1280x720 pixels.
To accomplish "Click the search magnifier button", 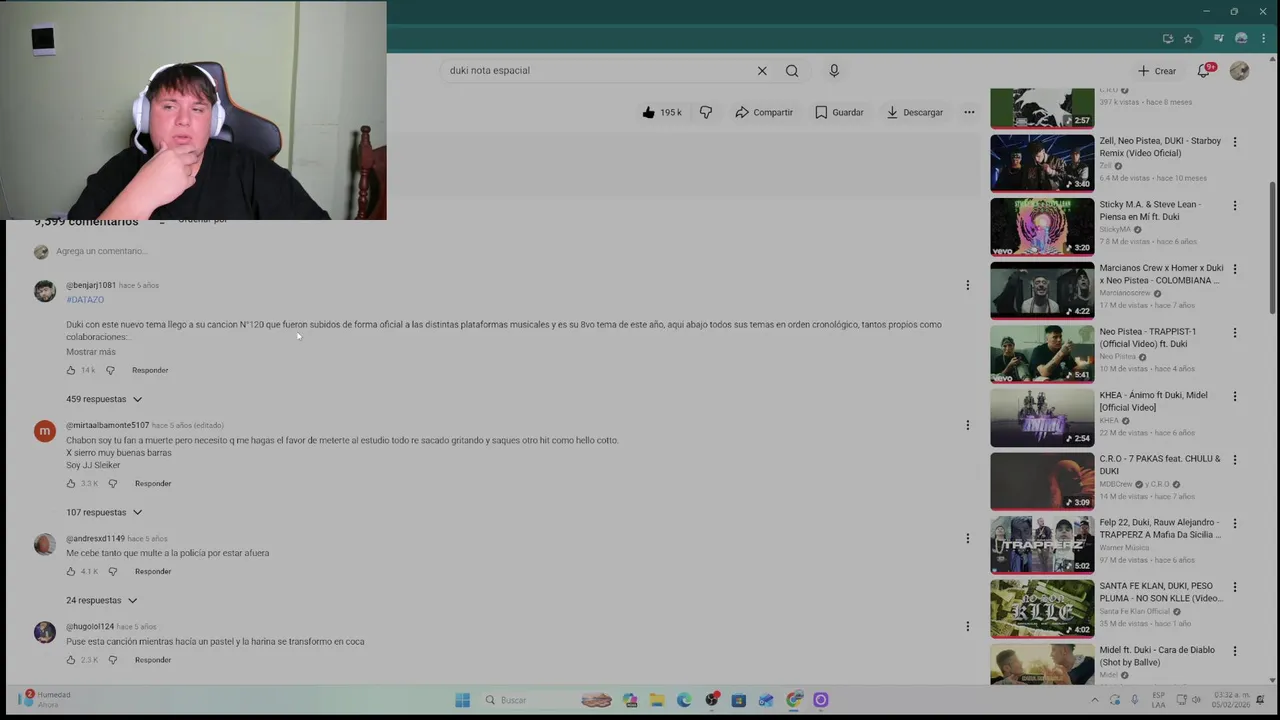I will pos(792,71).
